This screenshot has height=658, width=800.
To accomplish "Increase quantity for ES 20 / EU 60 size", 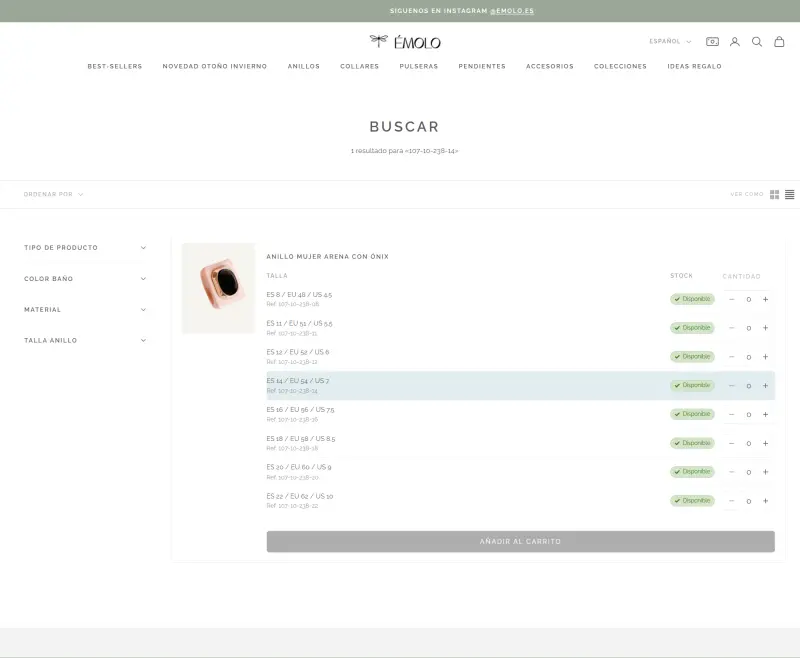I will (765, 472).
